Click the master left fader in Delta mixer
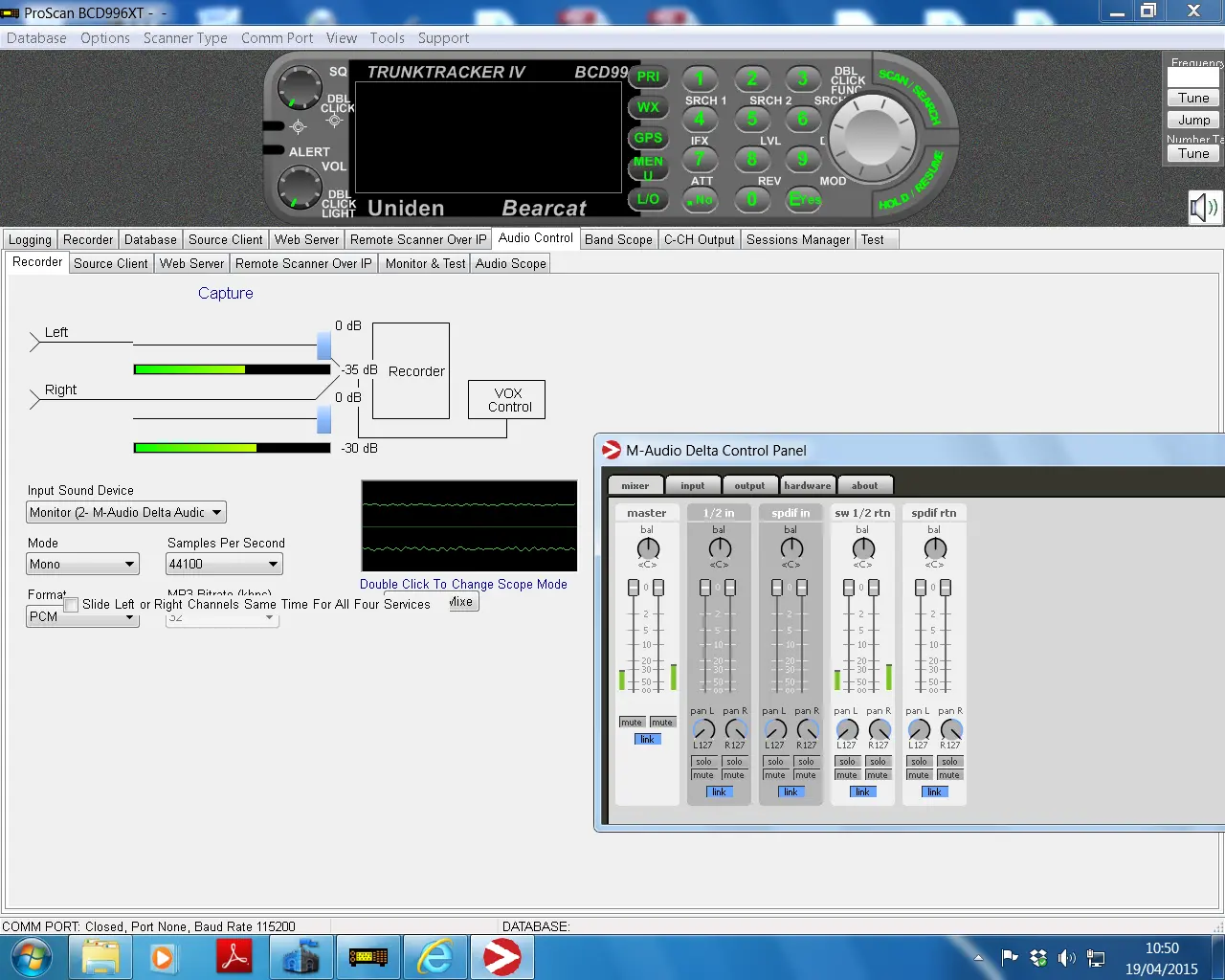 tap(634, 588)
